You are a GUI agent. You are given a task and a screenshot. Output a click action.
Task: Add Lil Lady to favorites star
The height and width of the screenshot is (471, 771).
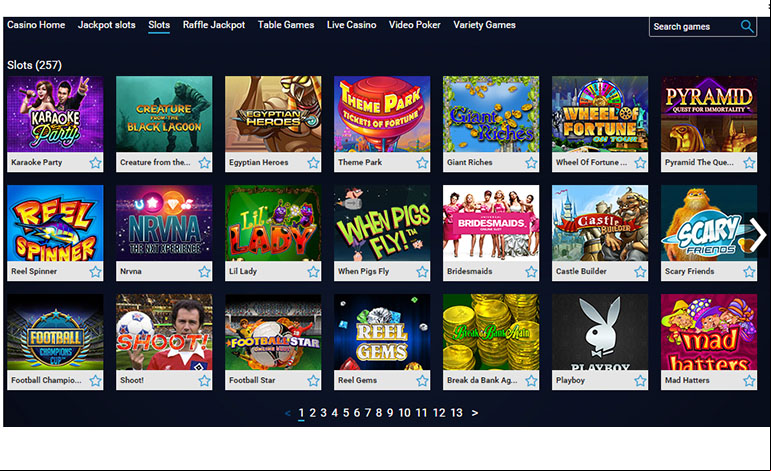[x=313, y=272]
